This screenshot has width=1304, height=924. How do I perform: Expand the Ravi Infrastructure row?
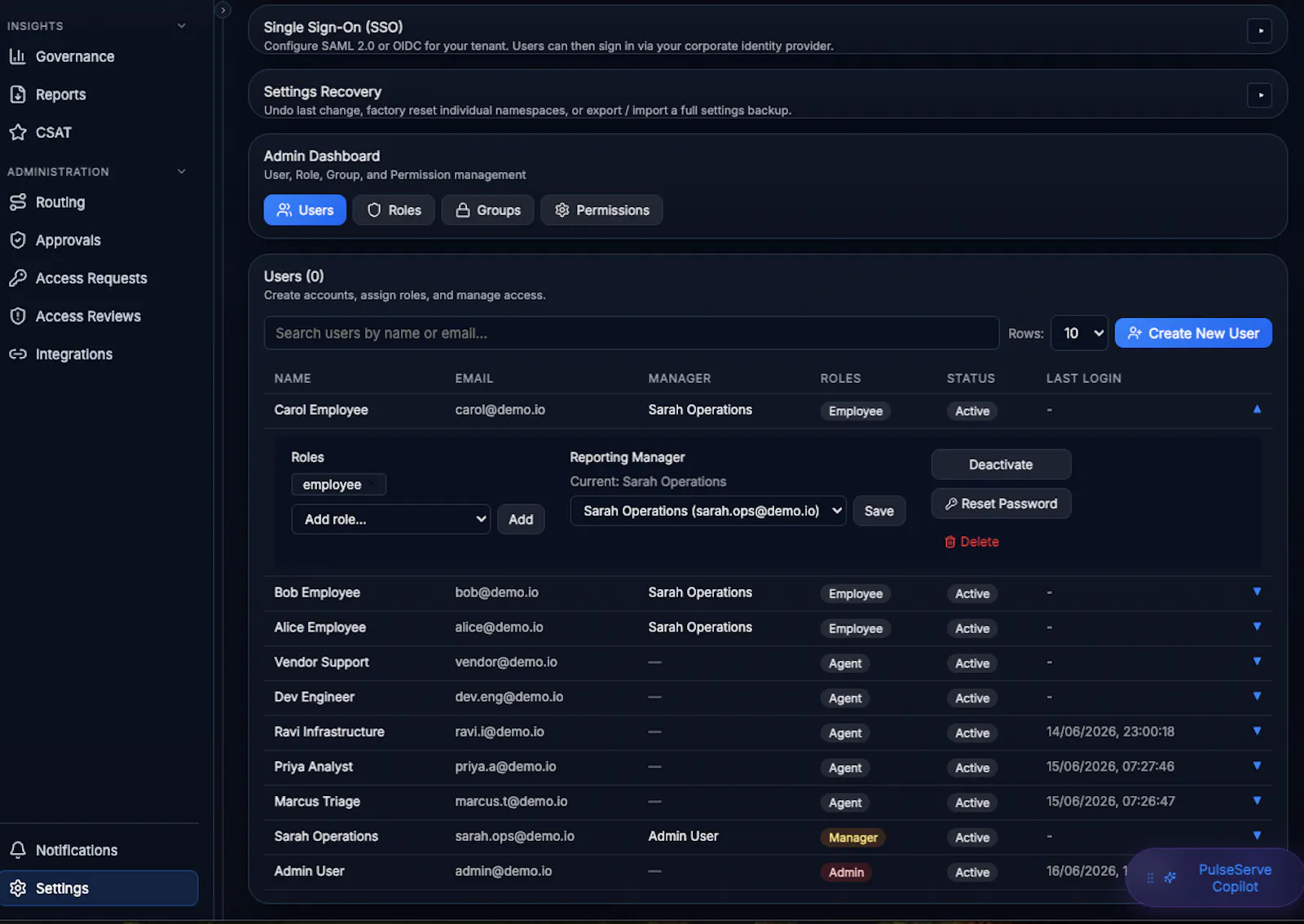(x=1257, y=731)
